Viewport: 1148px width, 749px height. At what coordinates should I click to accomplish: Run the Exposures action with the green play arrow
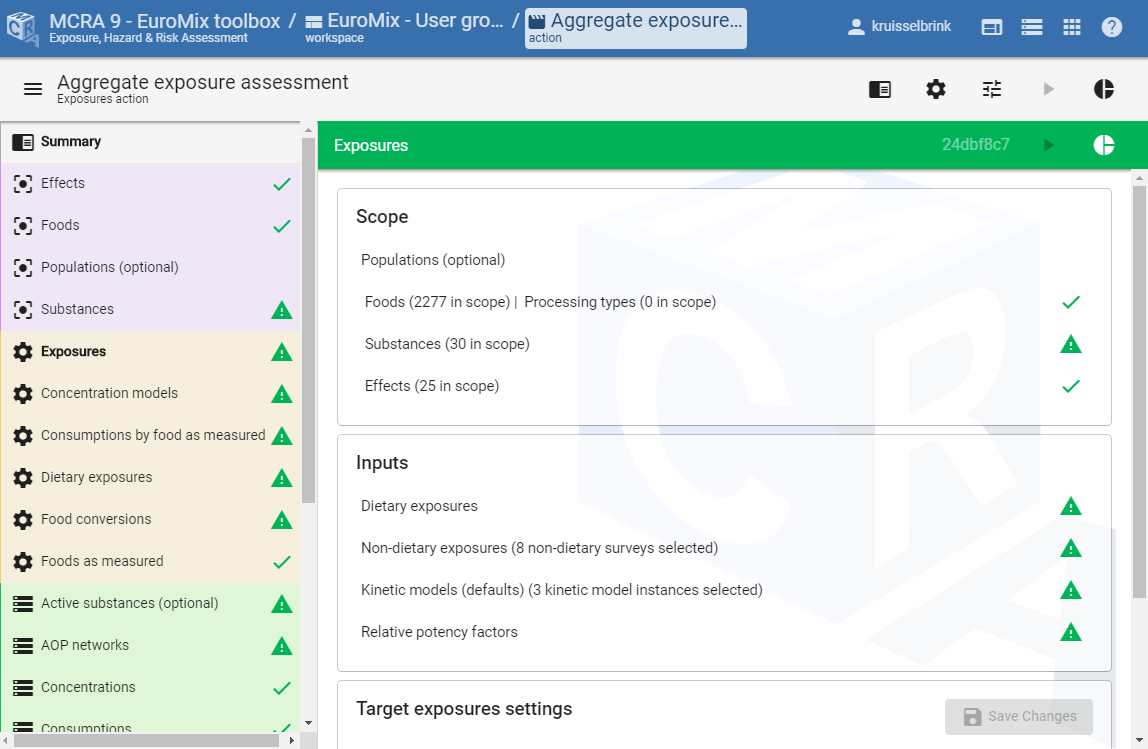(1050, 144)
